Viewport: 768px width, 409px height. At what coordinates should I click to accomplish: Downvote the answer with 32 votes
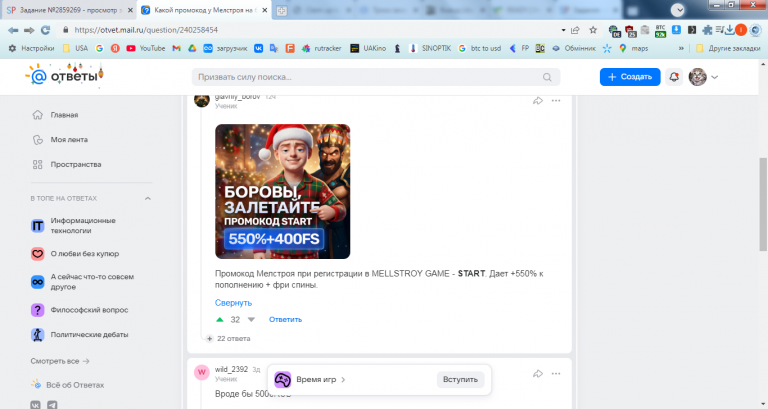coord(251,319)
